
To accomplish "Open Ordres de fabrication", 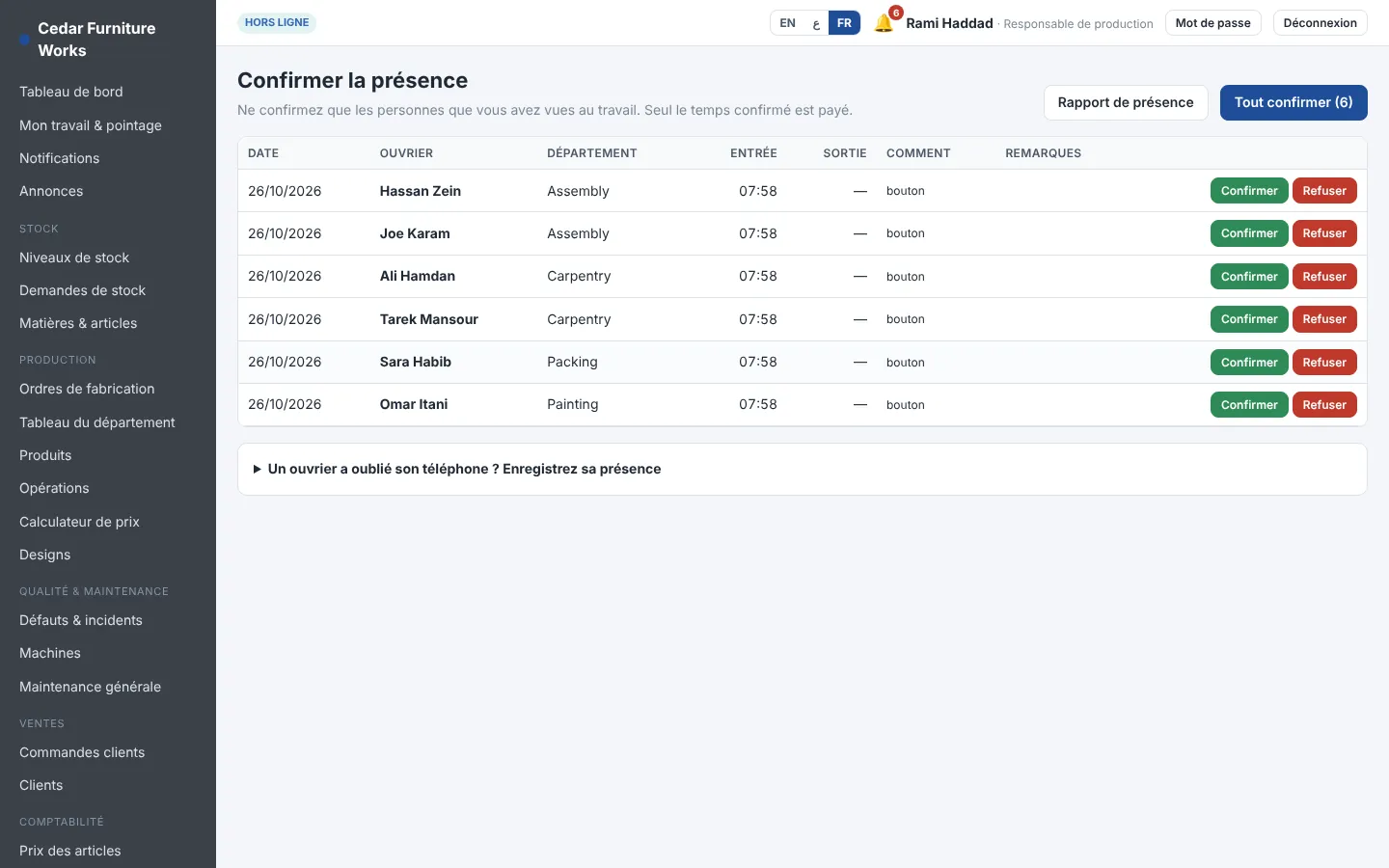I will 87,389.
